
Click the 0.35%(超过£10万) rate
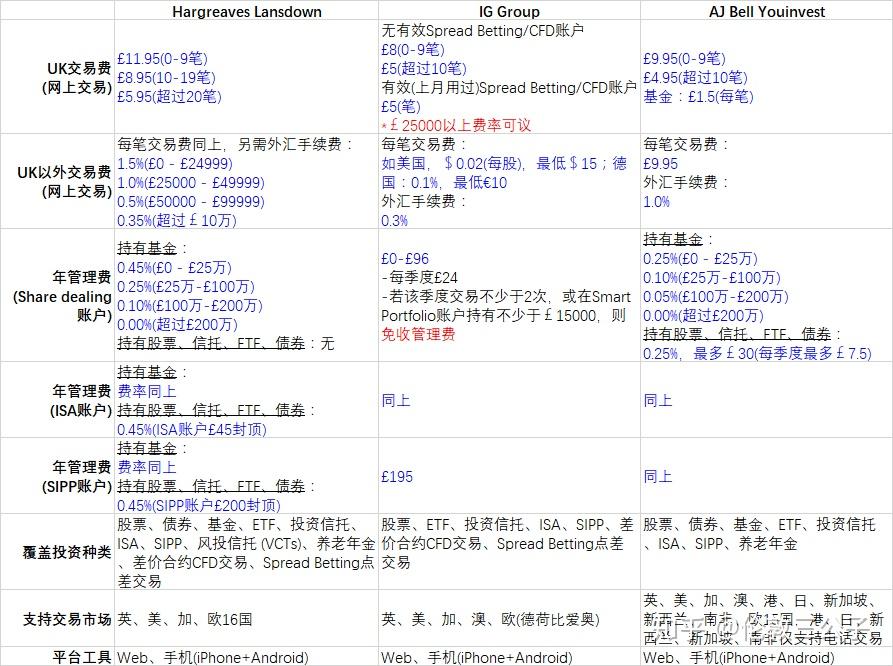(x=177, y=220)
